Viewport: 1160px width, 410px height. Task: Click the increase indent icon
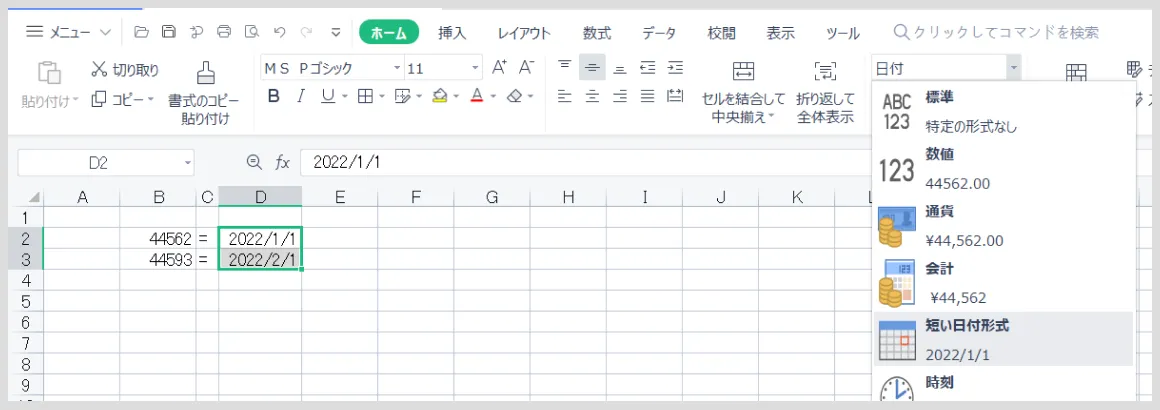pos(675,67)
